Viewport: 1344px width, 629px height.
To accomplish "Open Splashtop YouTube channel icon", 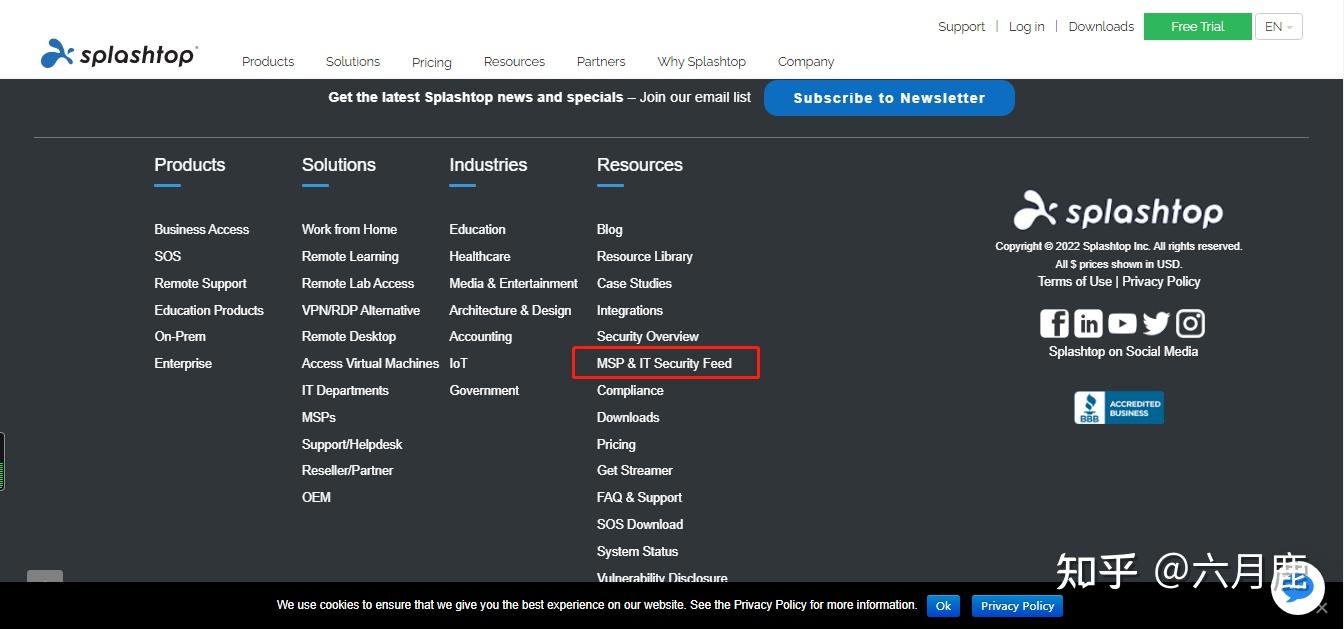I will 1122,323.
